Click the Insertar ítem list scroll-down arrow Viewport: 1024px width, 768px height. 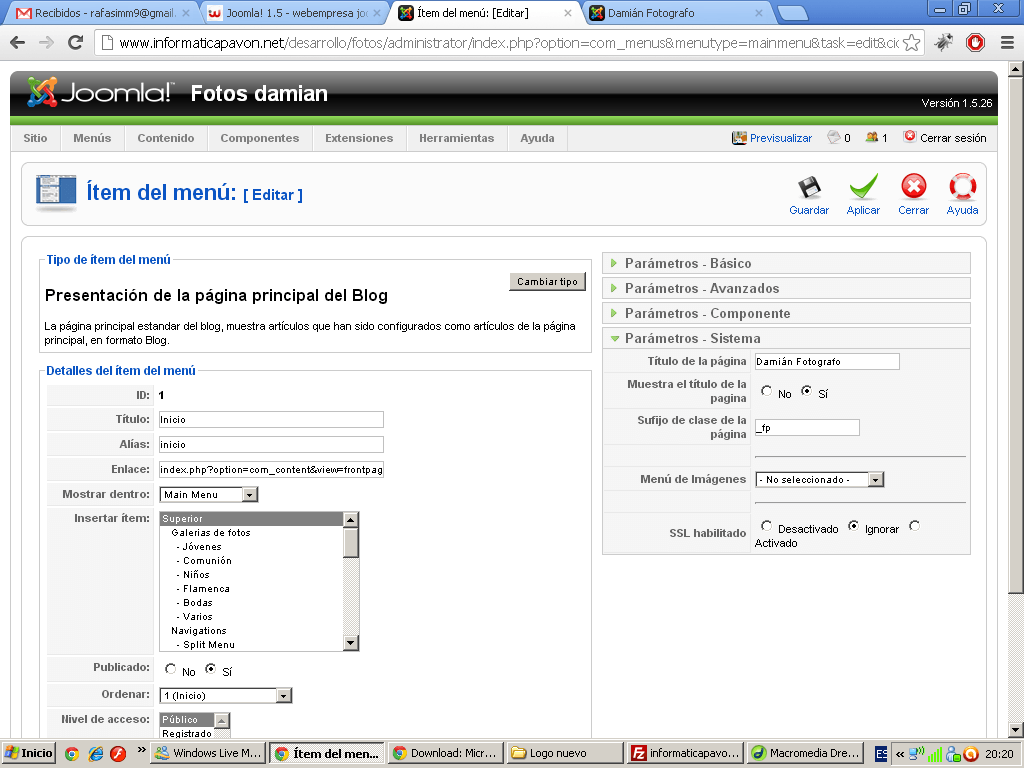[351, 643]
